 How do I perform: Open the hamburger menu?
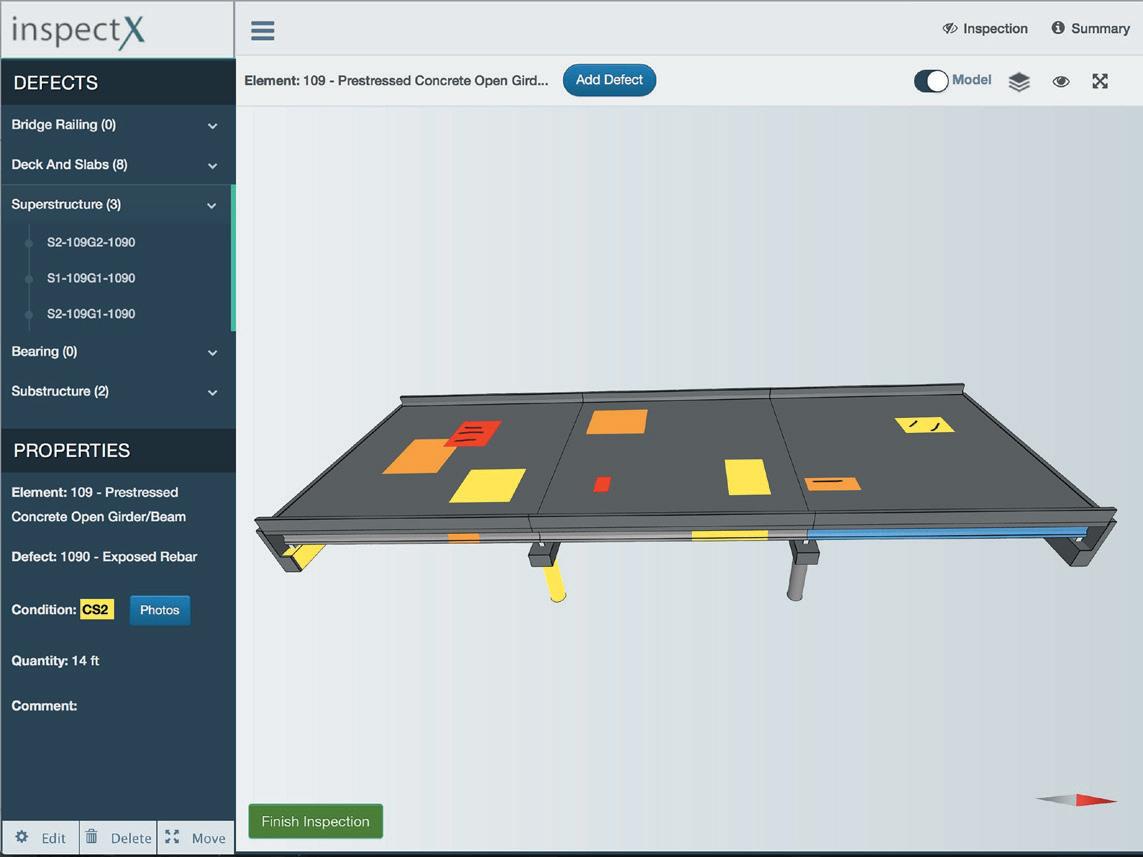pyautogui.click(x=262, y=31)
